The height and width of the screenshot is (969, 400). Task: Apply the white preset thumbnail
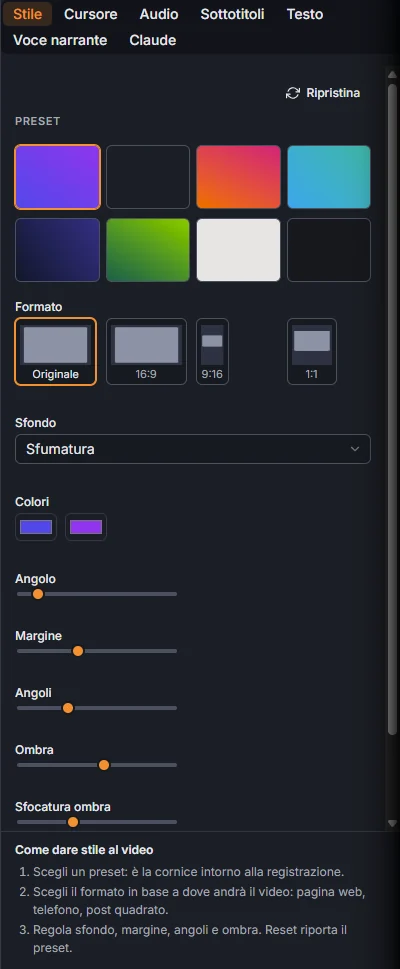(238, 250)
